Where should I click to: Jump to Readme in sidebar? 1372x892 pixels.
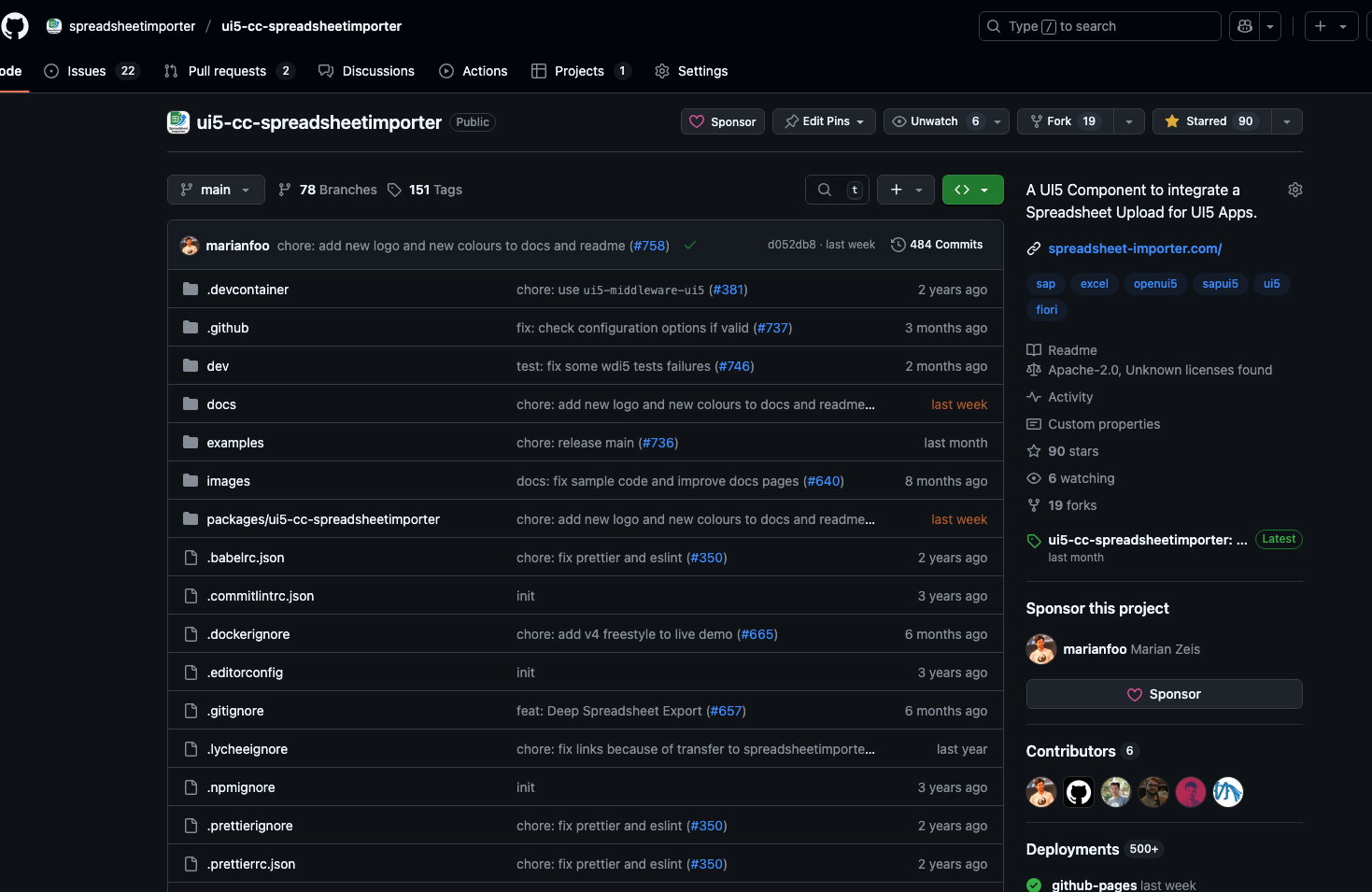tap(1062, 350)
